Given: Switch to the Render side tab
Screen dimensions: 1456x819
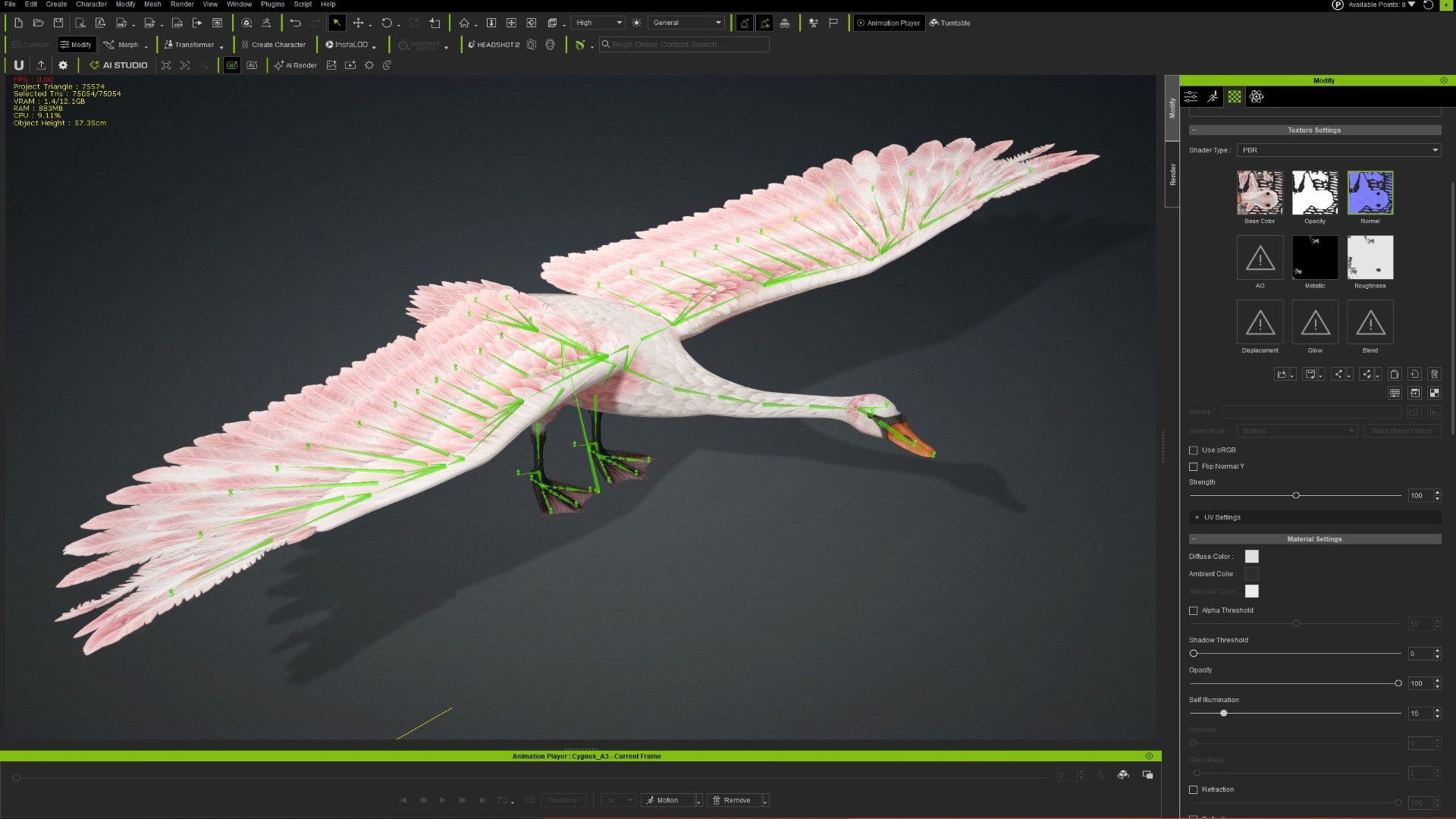Looking at the screenshot, I should click(1172, 174).
